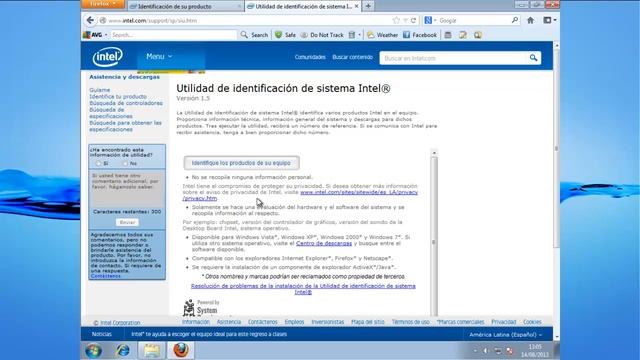Viewport: 640px width, 360px height.
Task: Click the notepad icon in AVG toolbar
Action: click(462, 35)
